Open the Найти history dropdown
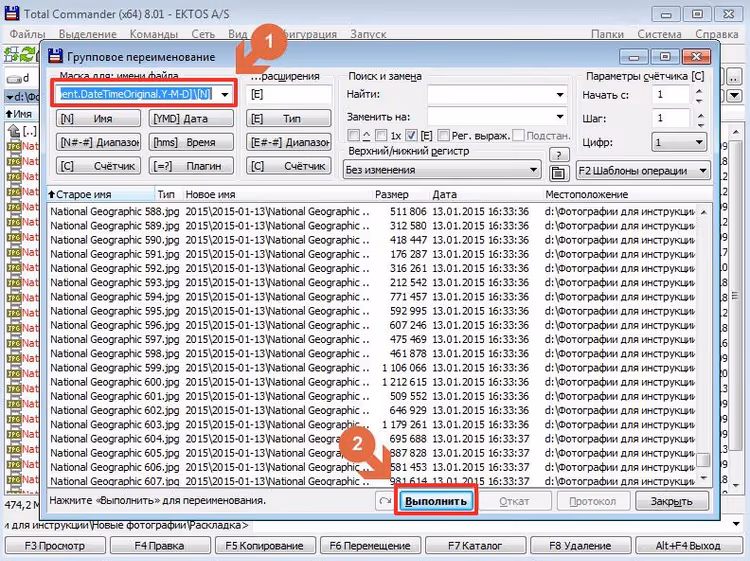The height and width of the screenshot is (561, 750). coord(560,95)
